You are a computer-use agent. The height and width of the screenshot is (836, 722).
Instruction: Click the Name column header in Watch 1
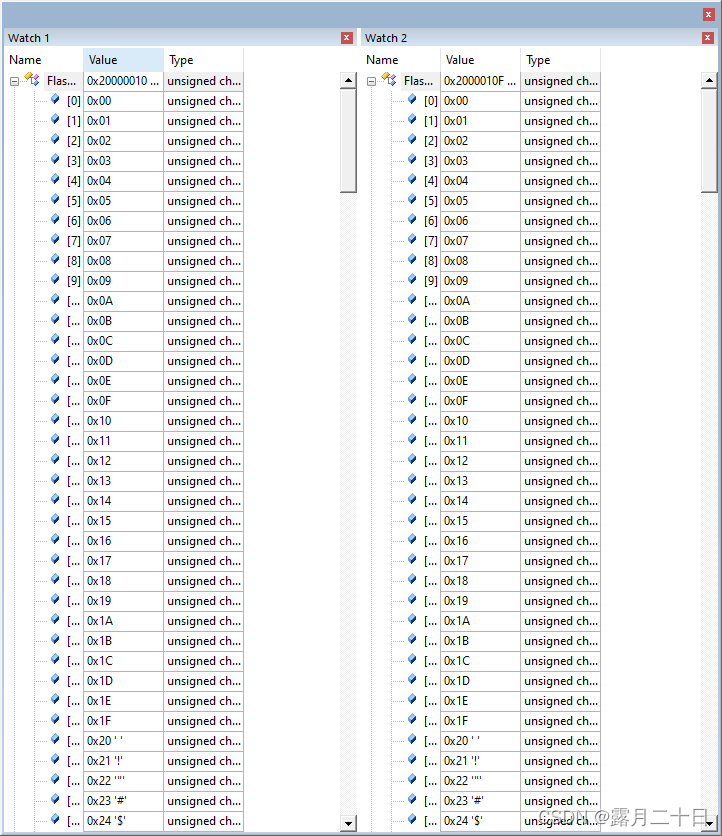(x=44, y=60)
